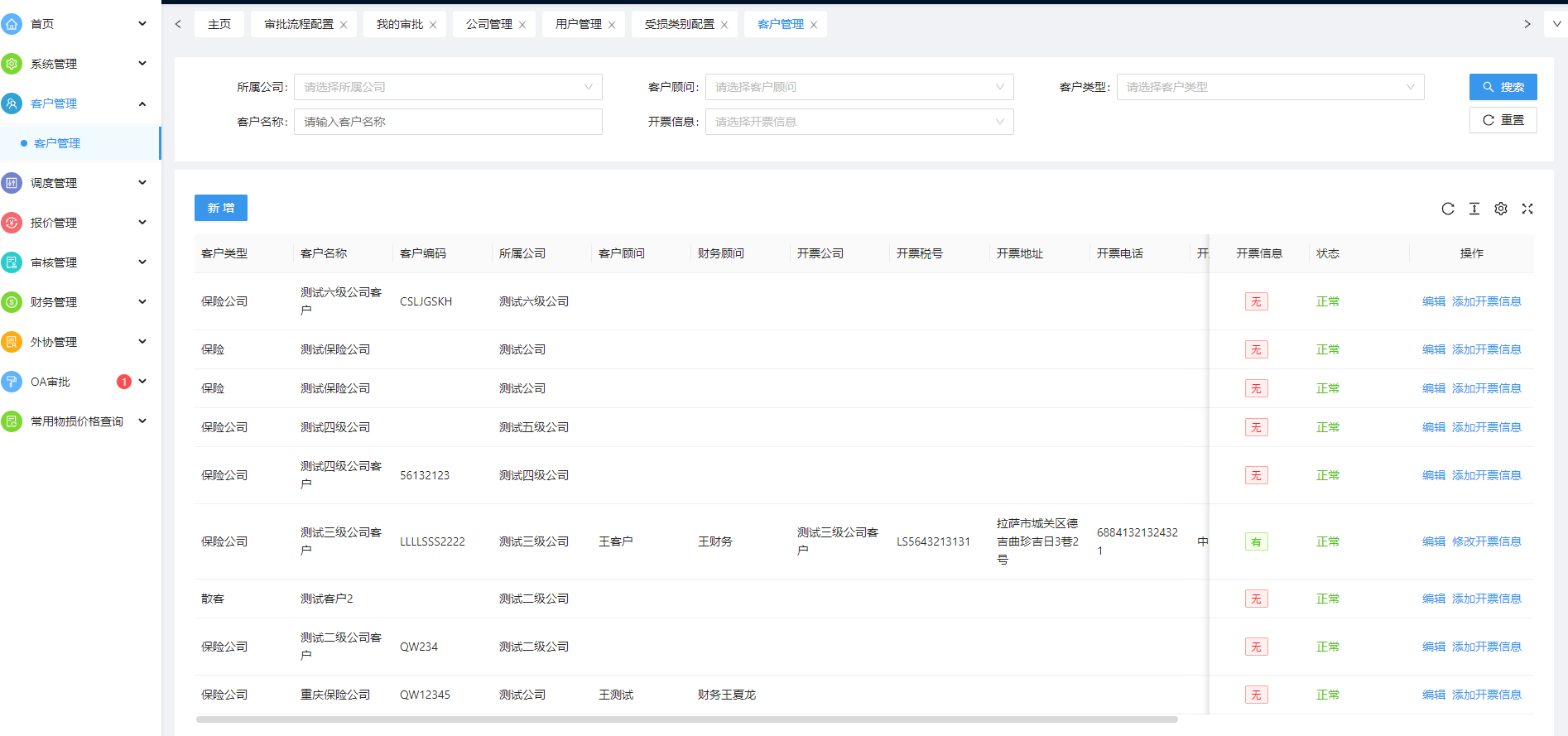Open the tab options dropdown arrow
Image resolution: width=1568 pixels, height=736 pixels.
(x=1556, y=24)
